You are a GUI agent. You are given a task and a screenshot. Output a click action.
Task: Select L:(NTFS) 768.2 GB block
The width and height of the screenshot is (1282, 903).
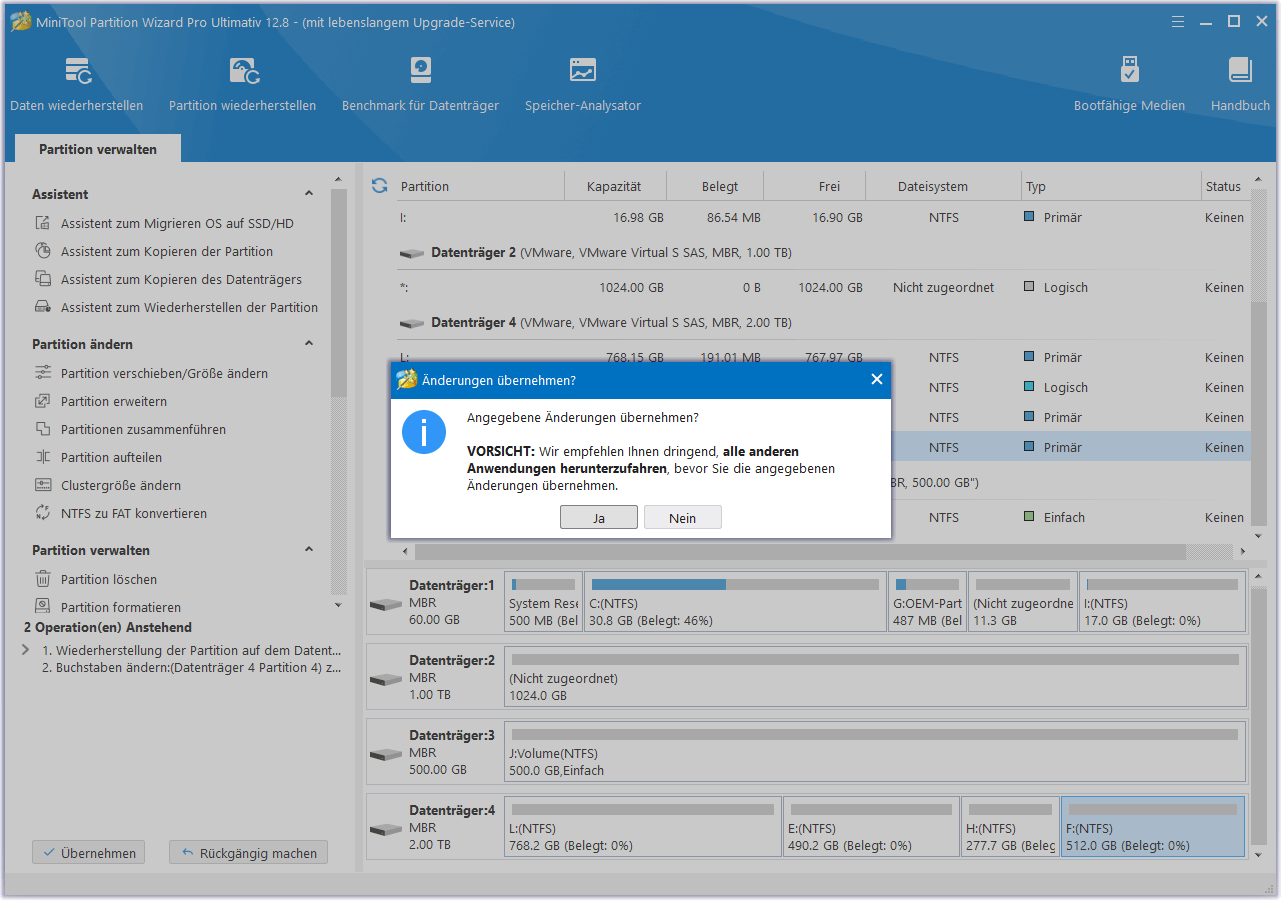(x=643, y=827)
